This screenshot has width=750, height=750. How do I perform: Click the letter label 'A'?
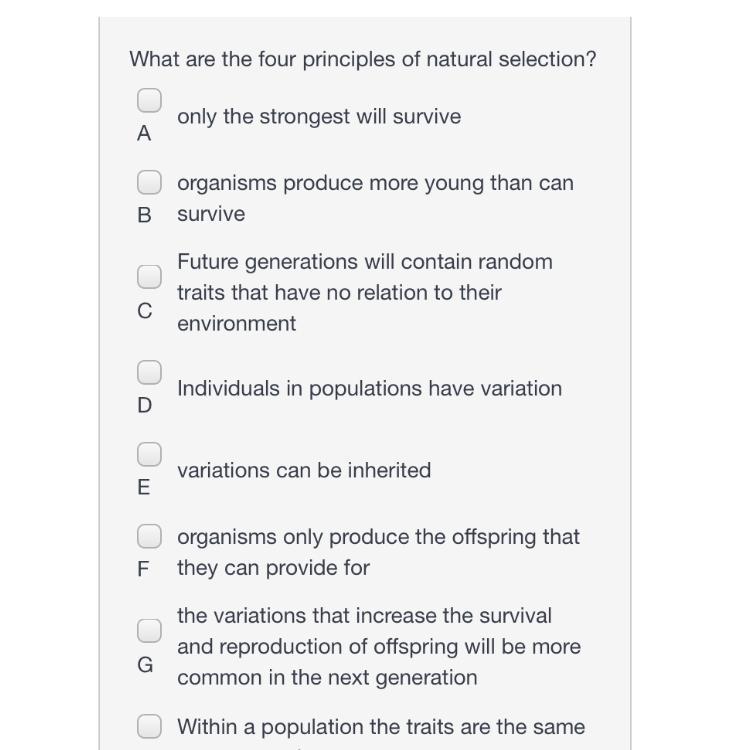(x=144, y=134)
